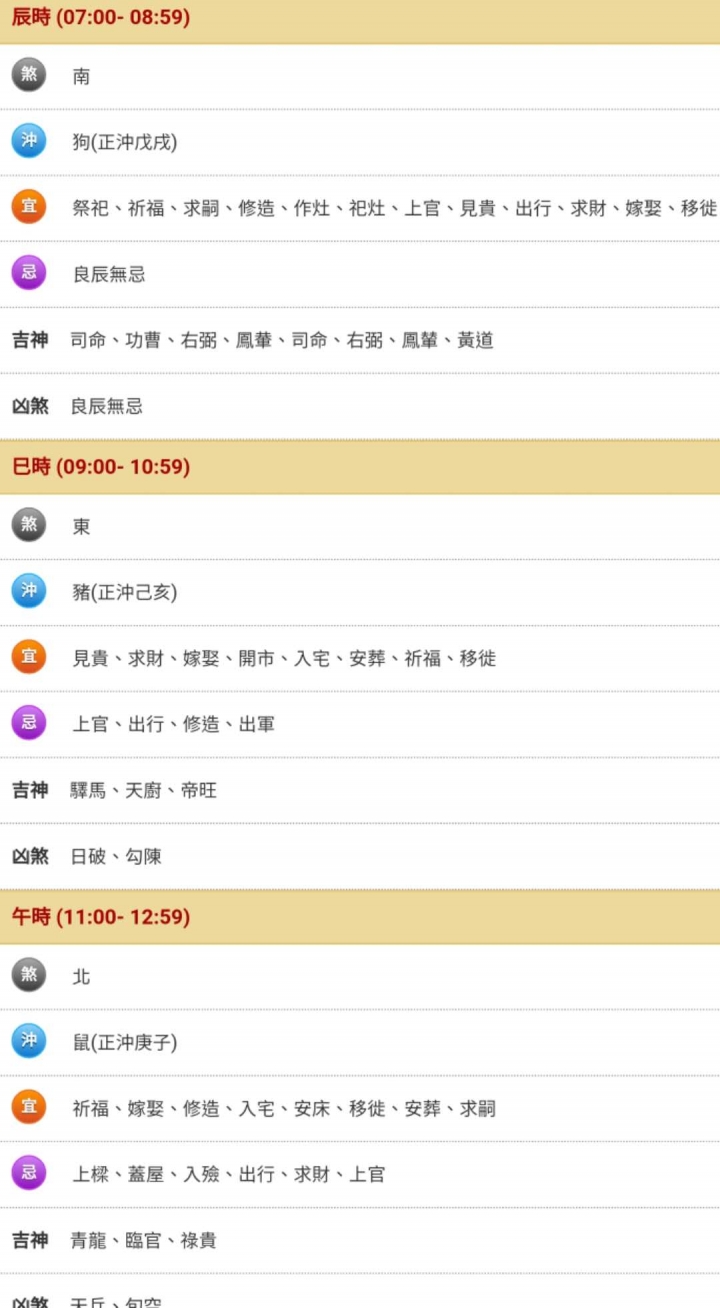Select the orange 宜 icon in 午時 section
720x1308 pixels.
point(29,1107)
